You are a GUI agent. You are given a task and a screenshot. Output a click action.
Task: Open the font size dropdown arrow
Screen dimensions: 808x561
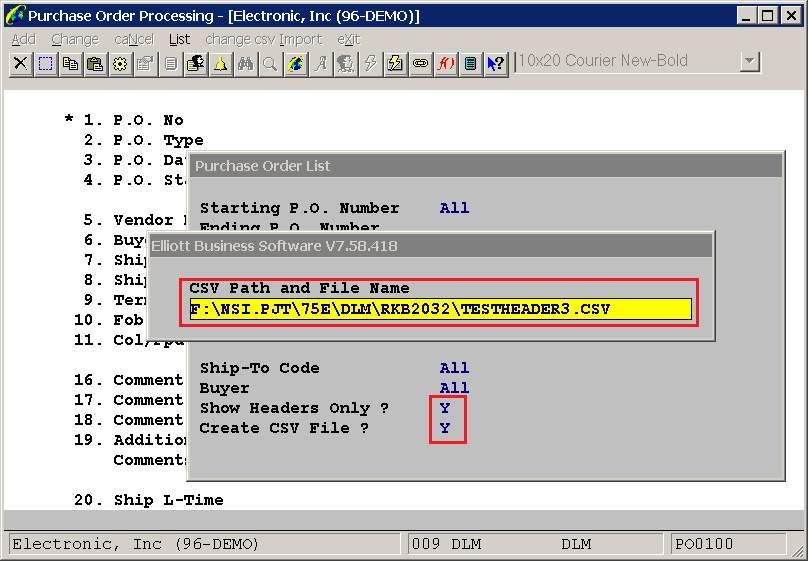click(x=750, y=62)
